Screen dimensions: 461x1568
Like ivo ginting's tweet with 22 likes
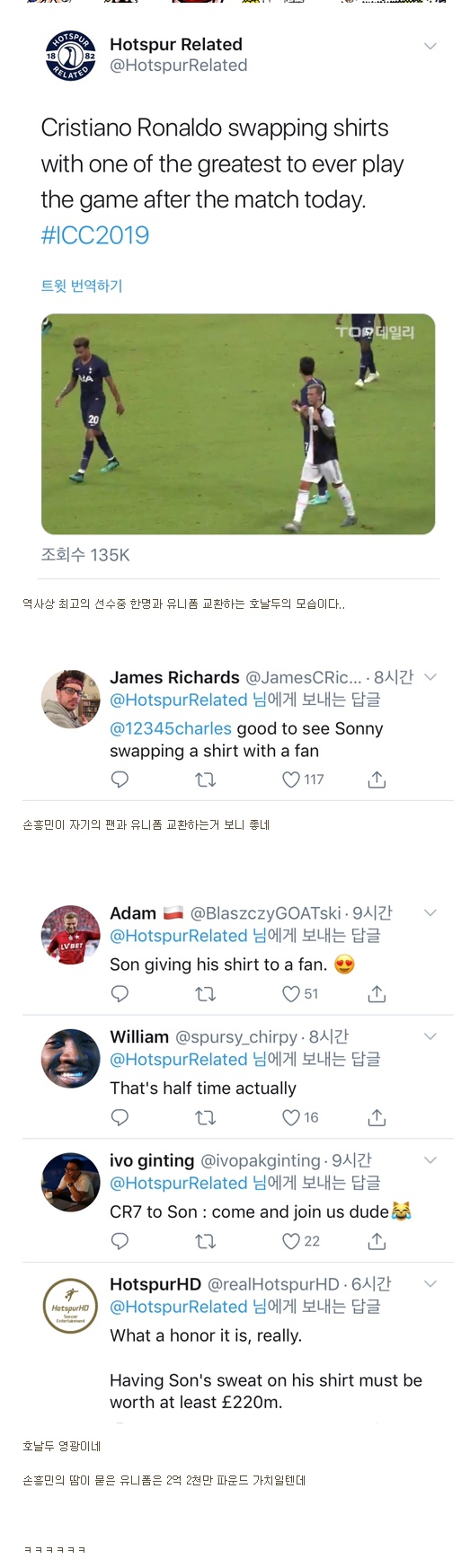click(x=301, y=1241)
